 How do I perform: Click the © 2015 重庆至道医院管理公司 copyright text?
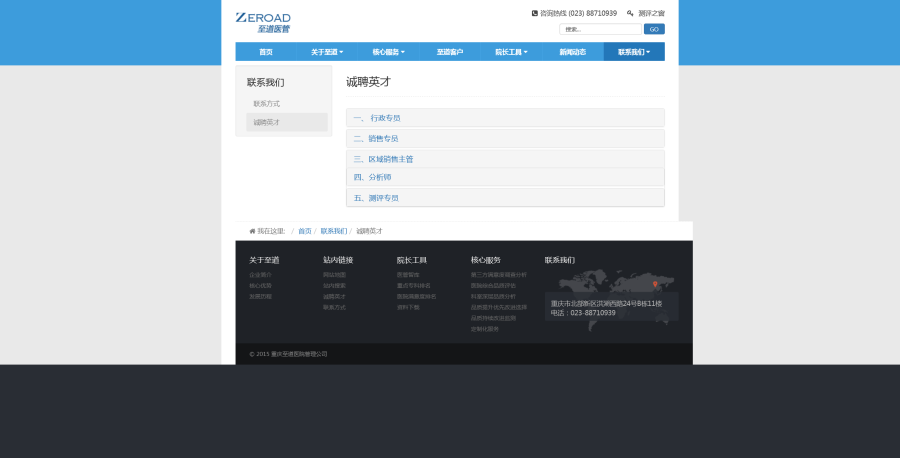[x=288, y=354]
